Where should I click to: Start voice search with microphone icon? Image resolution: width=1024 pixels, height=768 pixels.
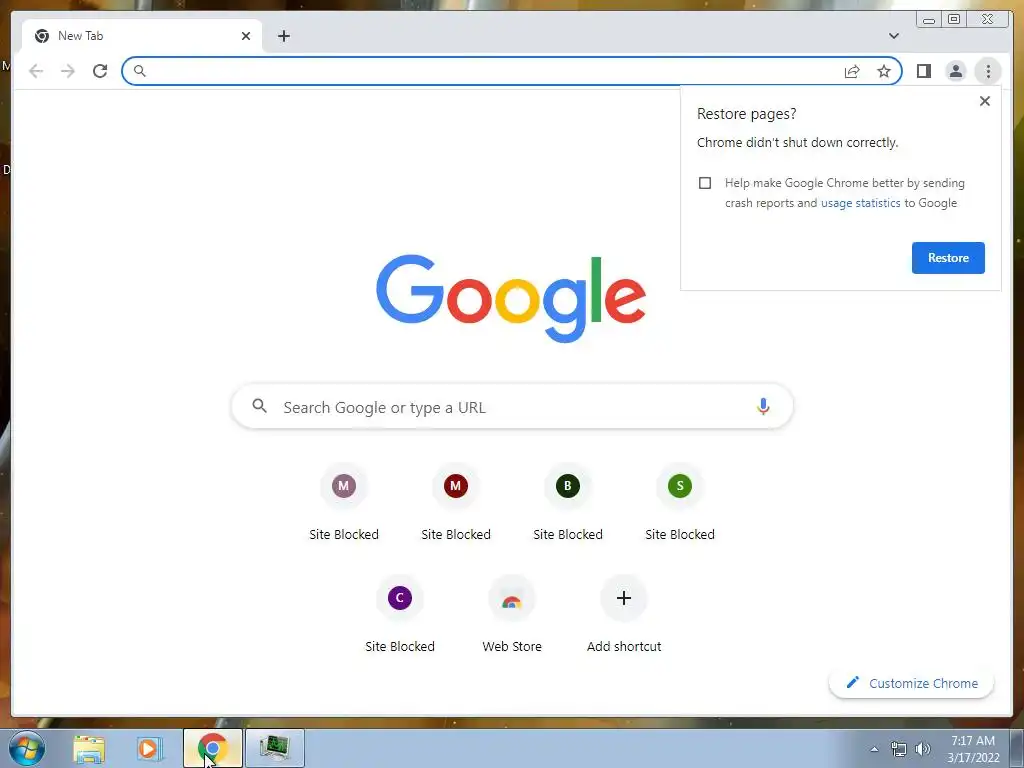pos(763,406)
